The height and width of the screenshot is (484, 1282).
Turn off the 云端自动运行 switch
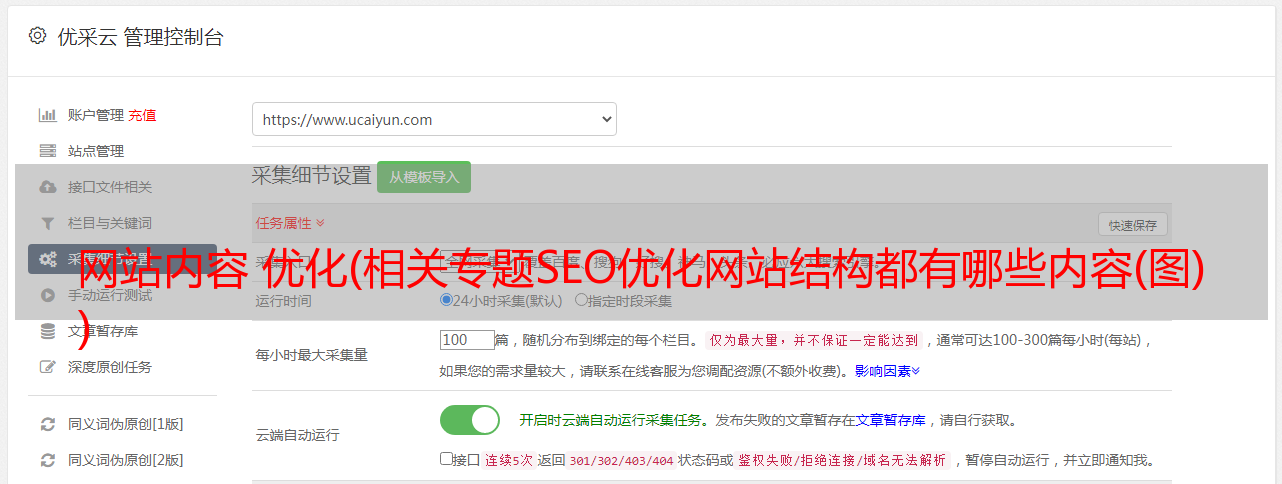tap(470, 420)
